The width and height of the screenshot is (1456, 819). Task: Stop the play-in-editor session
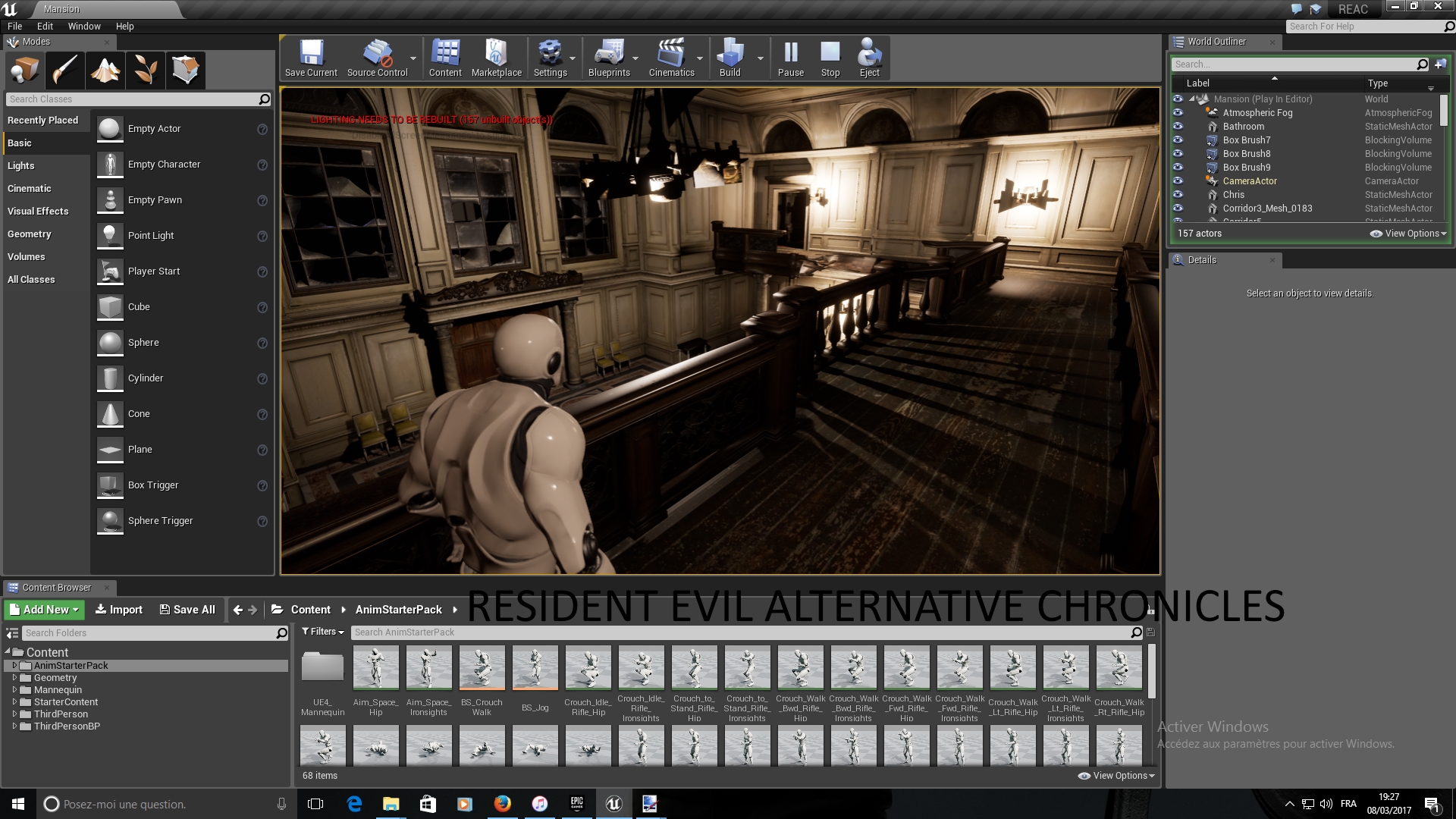point(830,58)
